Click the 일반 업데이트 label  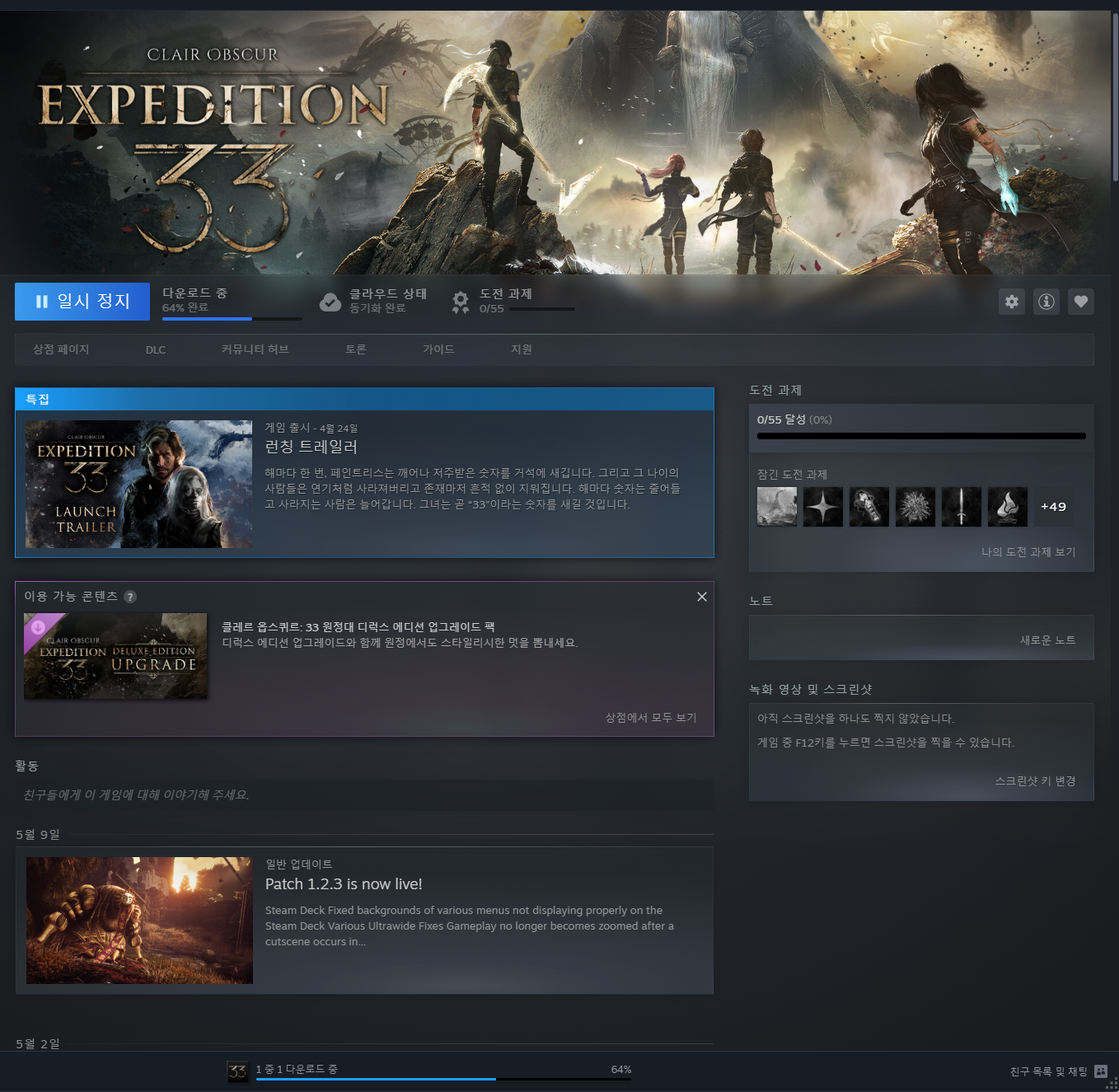click(298, 864)
